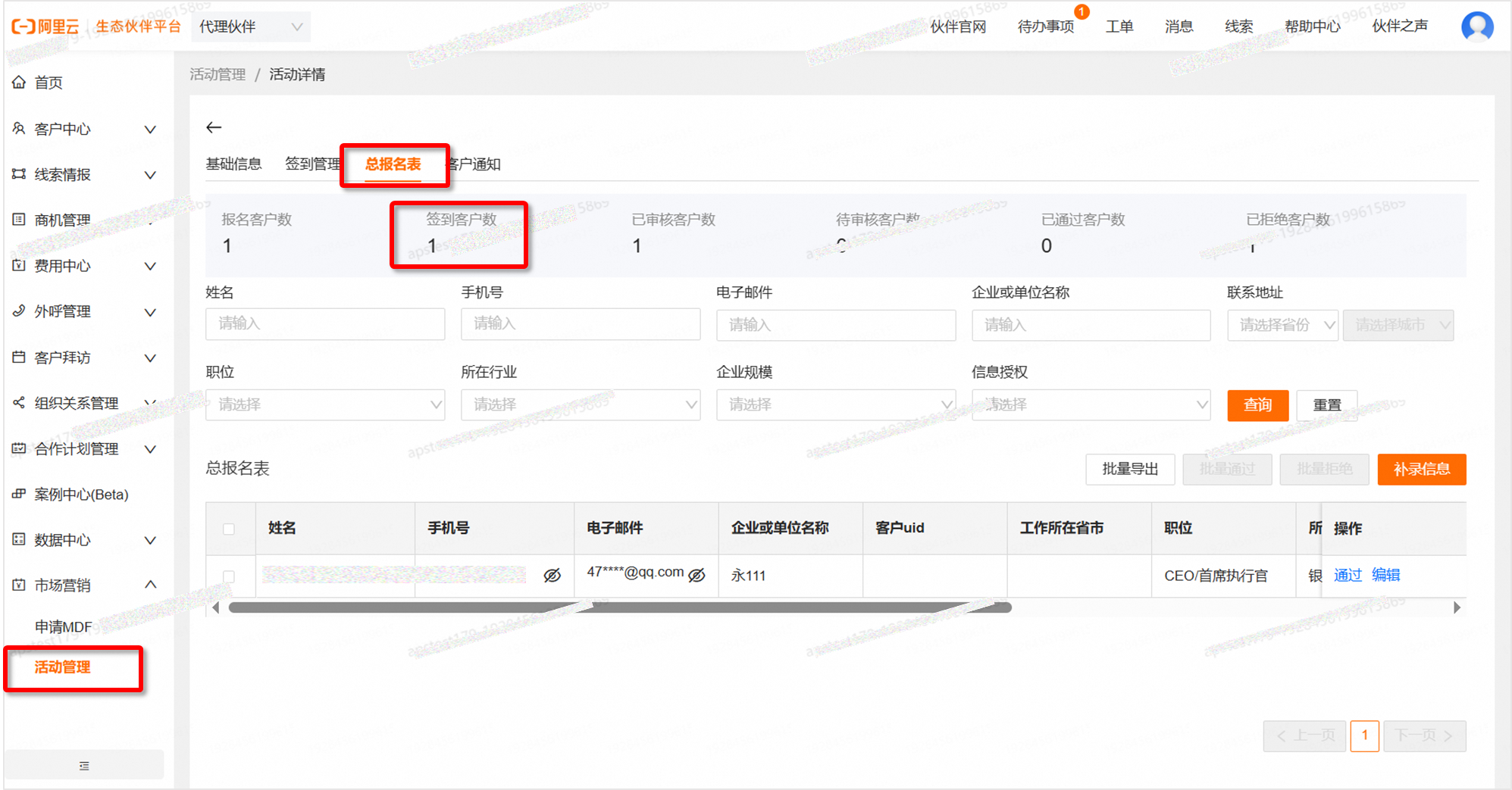The height and width of the screenshot is (790, 1512).
Task: Switch to the 基础信息 tab
Action: [x=233, y=164]
